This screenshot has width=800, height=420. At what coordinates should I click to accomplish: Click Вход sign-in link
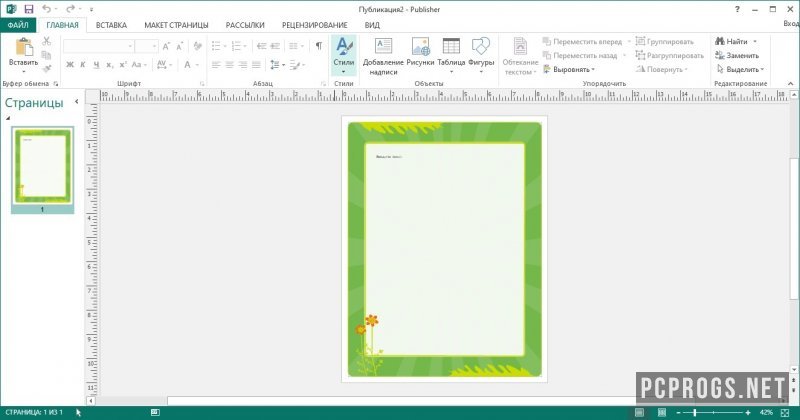pos(791,23)
